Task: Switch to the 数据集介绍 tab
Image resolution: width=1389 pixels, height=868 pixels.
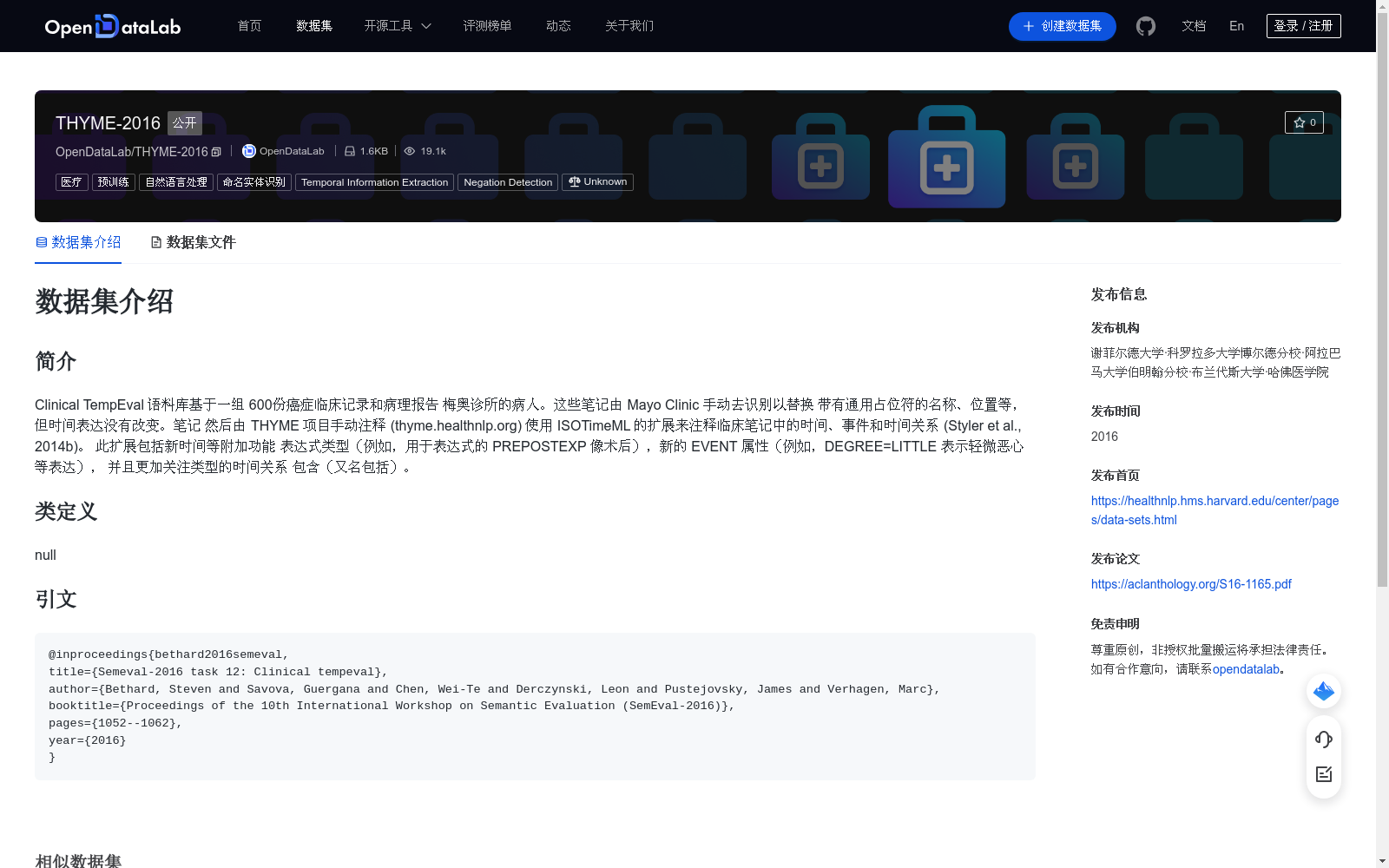Action: [x=78, y=242]
